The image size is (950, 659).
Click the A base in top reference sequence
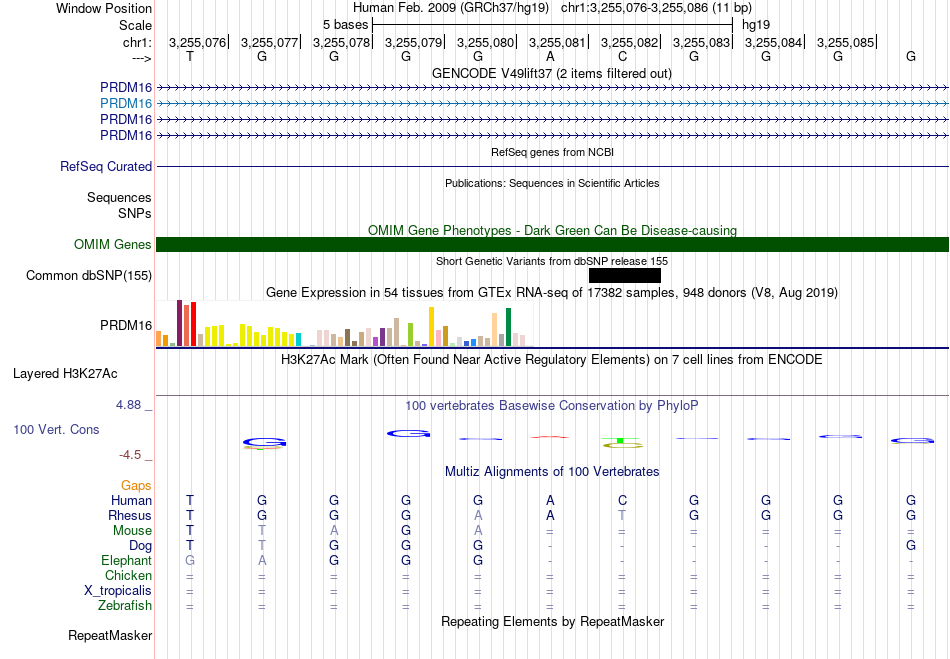coord(550,57)
